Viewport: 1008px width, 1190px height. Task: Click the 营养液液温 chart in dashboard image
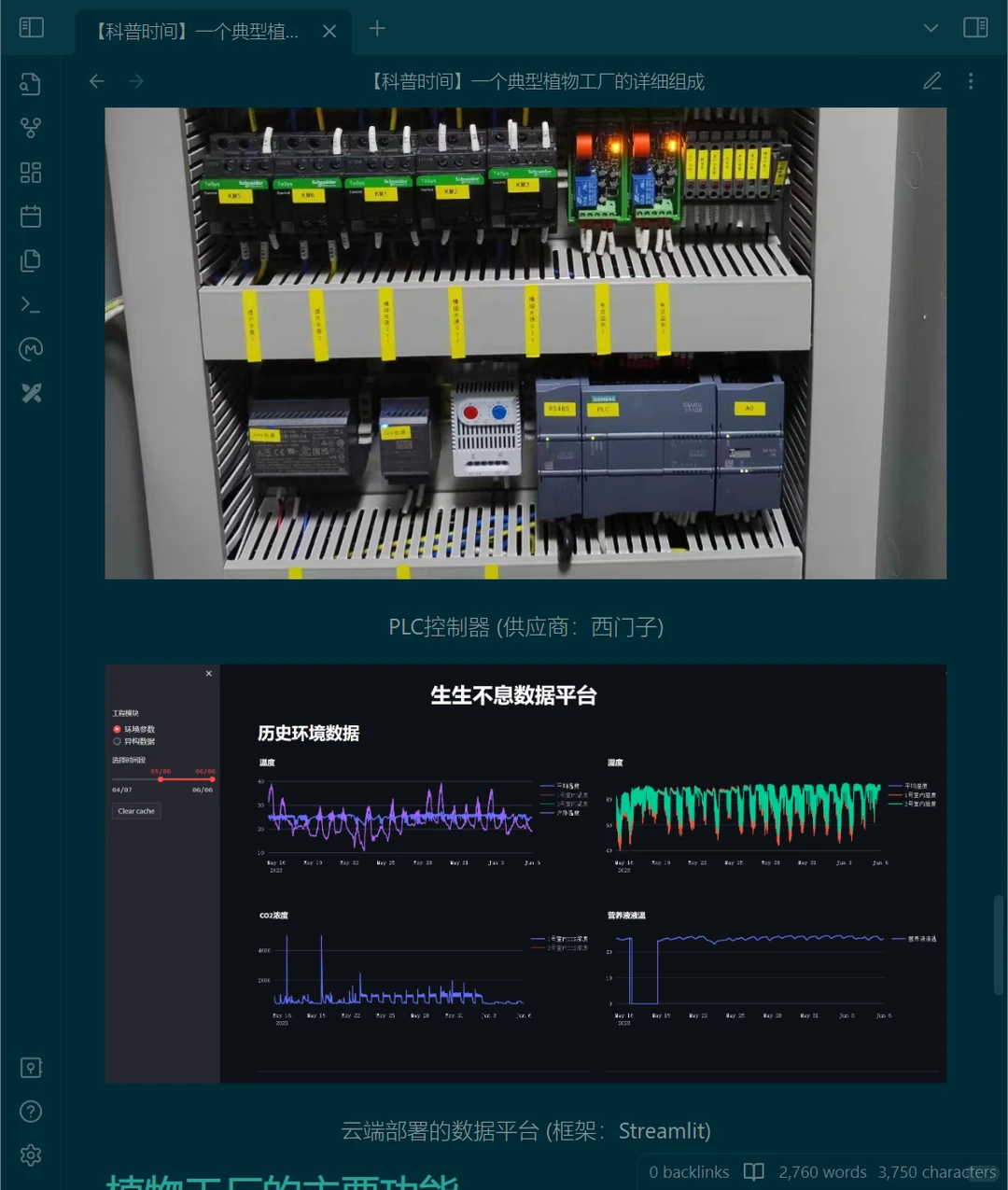point(771,967)
